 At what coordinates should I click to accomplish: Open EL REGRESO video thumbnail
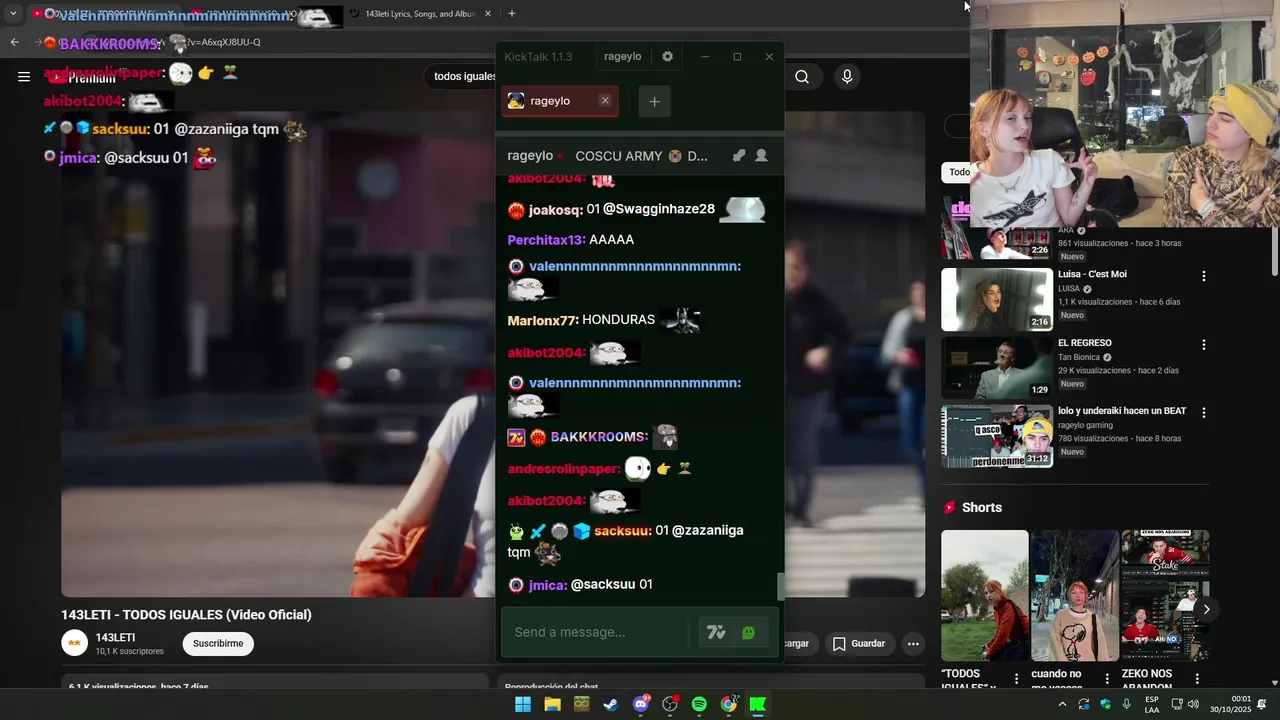[997, 368]
